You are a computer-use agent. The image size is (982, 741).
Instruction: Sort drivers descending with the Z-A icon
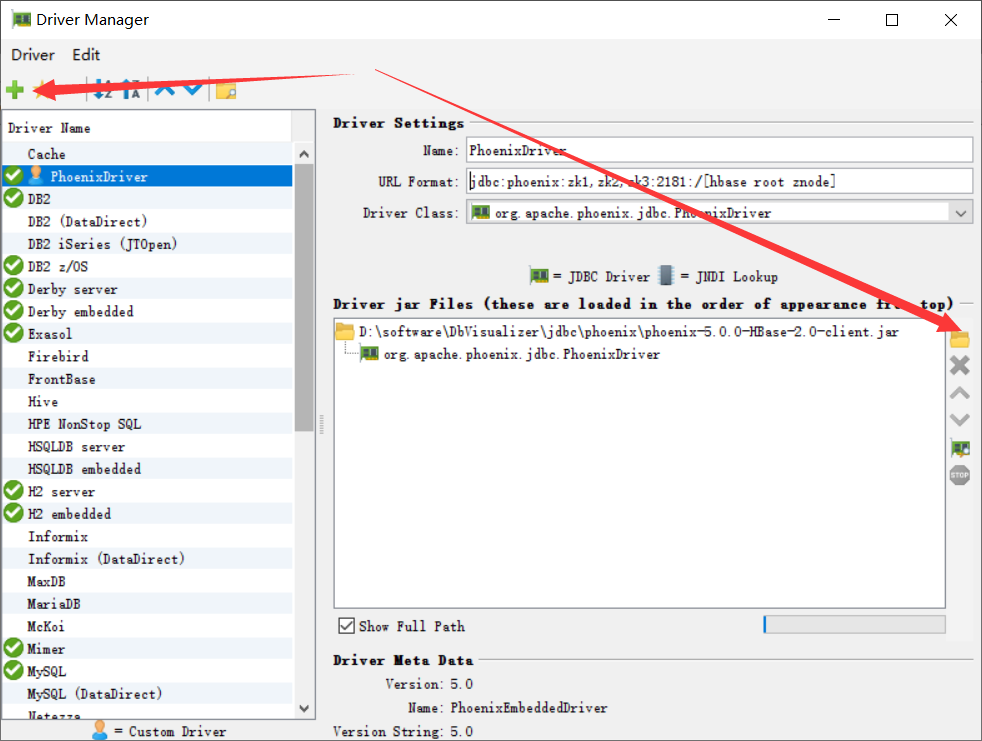coord(126,90)
